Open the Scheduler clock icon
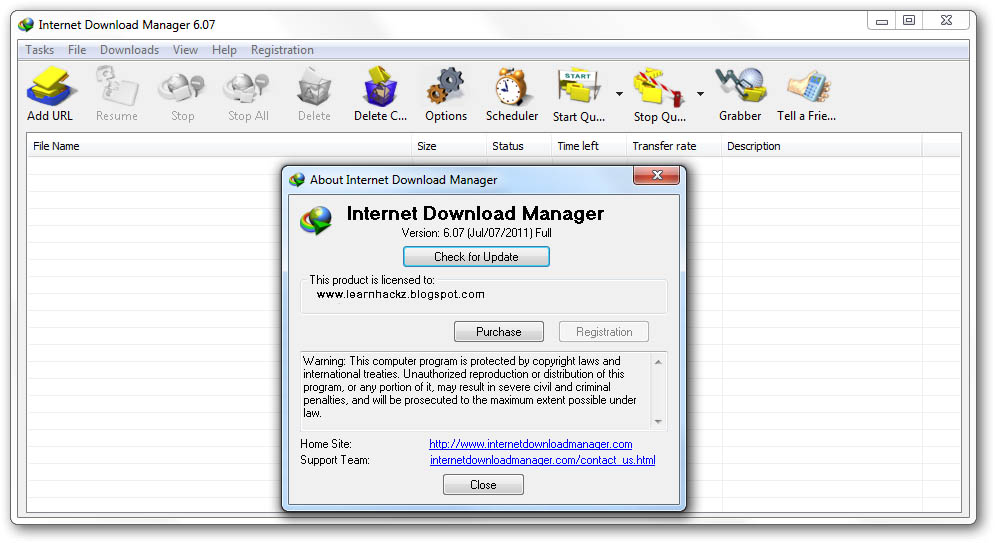995x543 pixels. [x=511, y=86]
